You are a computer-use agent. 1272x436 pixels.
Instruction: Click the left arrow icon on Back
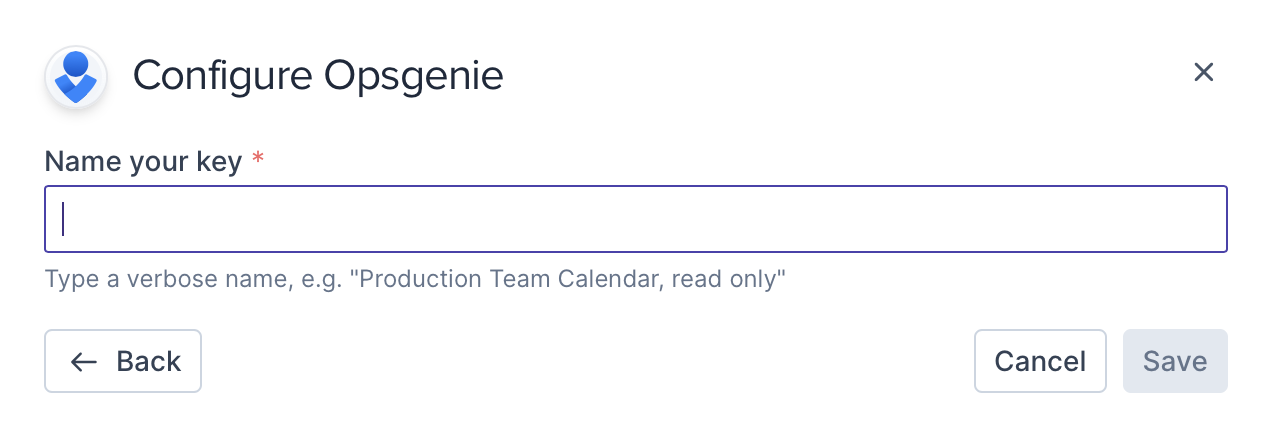(84, 362)
